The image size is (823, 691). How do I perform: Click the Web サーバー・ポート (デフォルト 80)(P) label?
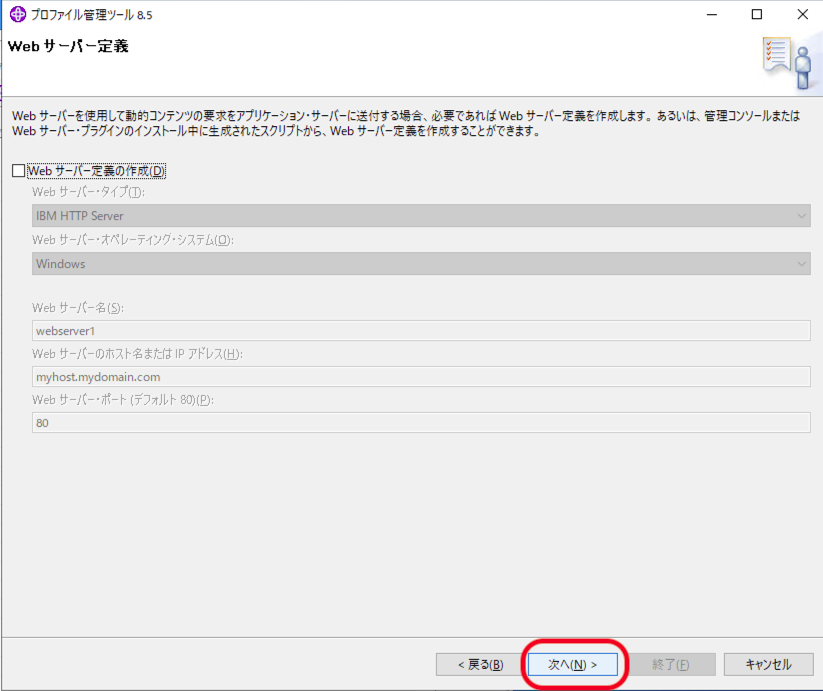point(123,400)
